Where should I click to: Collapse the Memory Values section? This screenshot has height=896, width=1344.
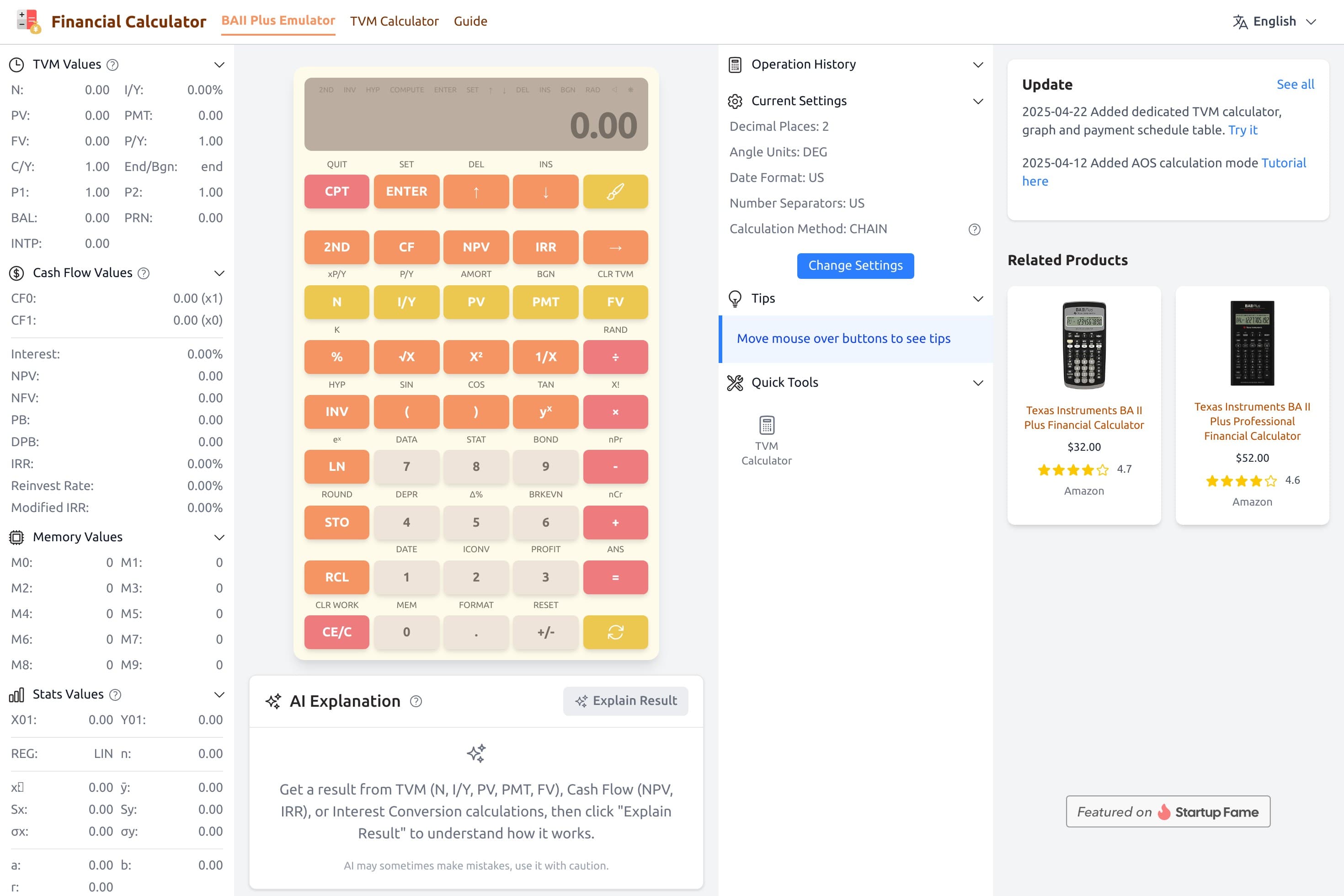219,537
